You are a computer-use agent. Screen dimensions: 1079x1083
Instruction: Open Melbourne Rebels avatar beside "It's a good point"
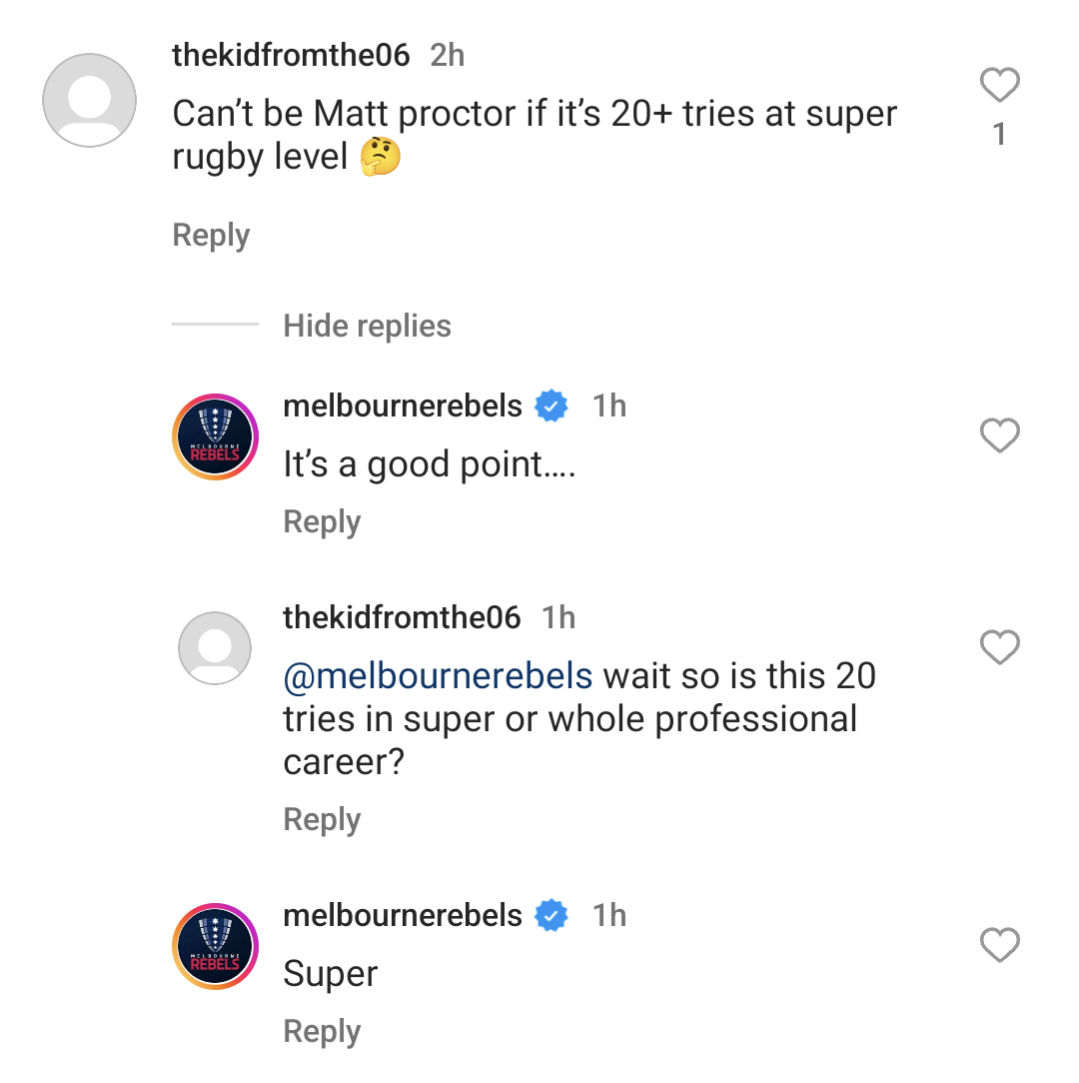coord(215,436)
